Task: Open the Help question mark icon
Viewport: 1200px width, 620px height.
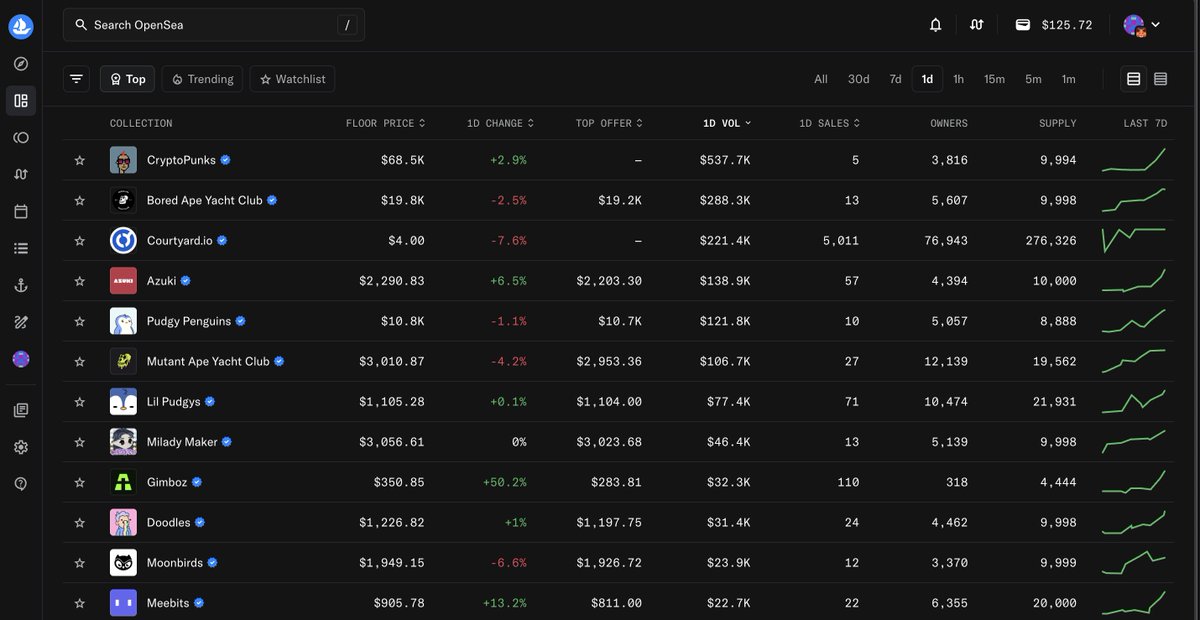Action: (21, 484)
